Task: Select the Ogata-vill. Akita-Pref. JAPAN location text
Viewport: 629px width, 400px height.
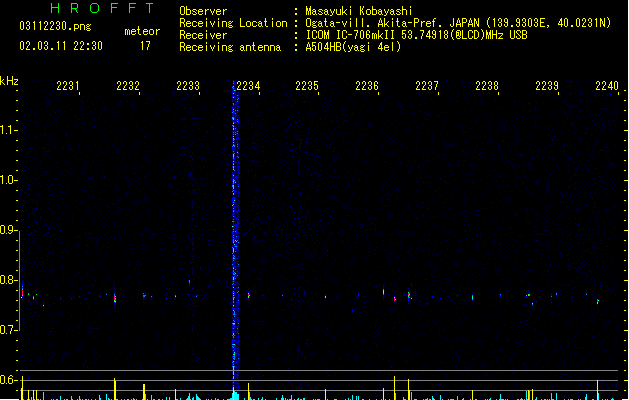Action: 458,23
